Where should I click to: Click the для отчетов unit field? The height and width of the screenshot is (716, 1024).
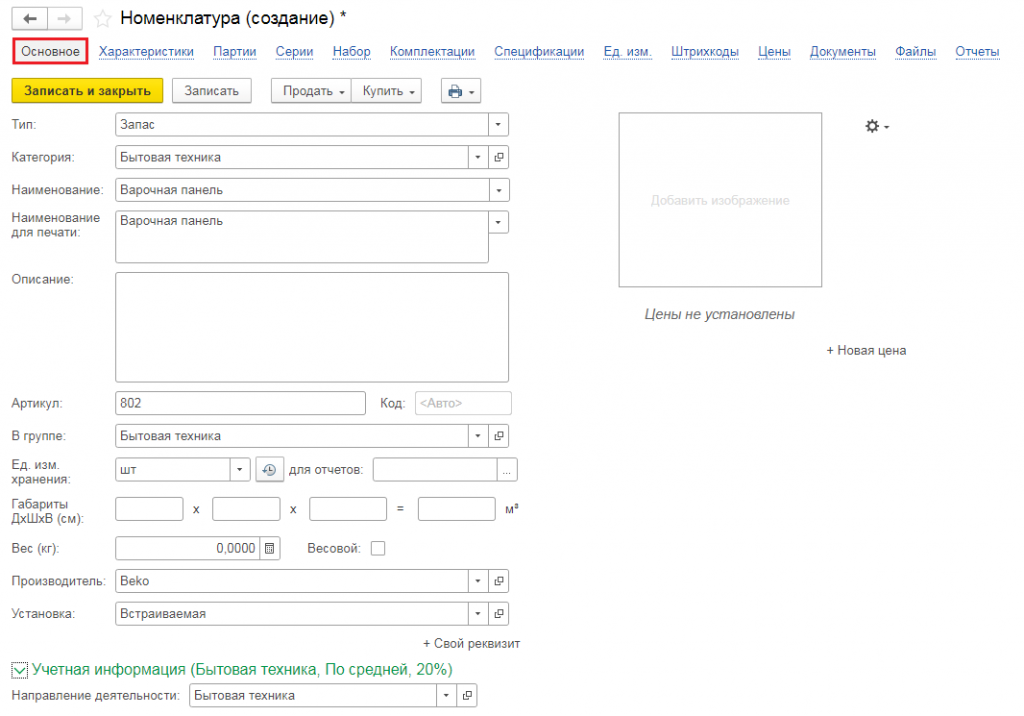(435, 470)
